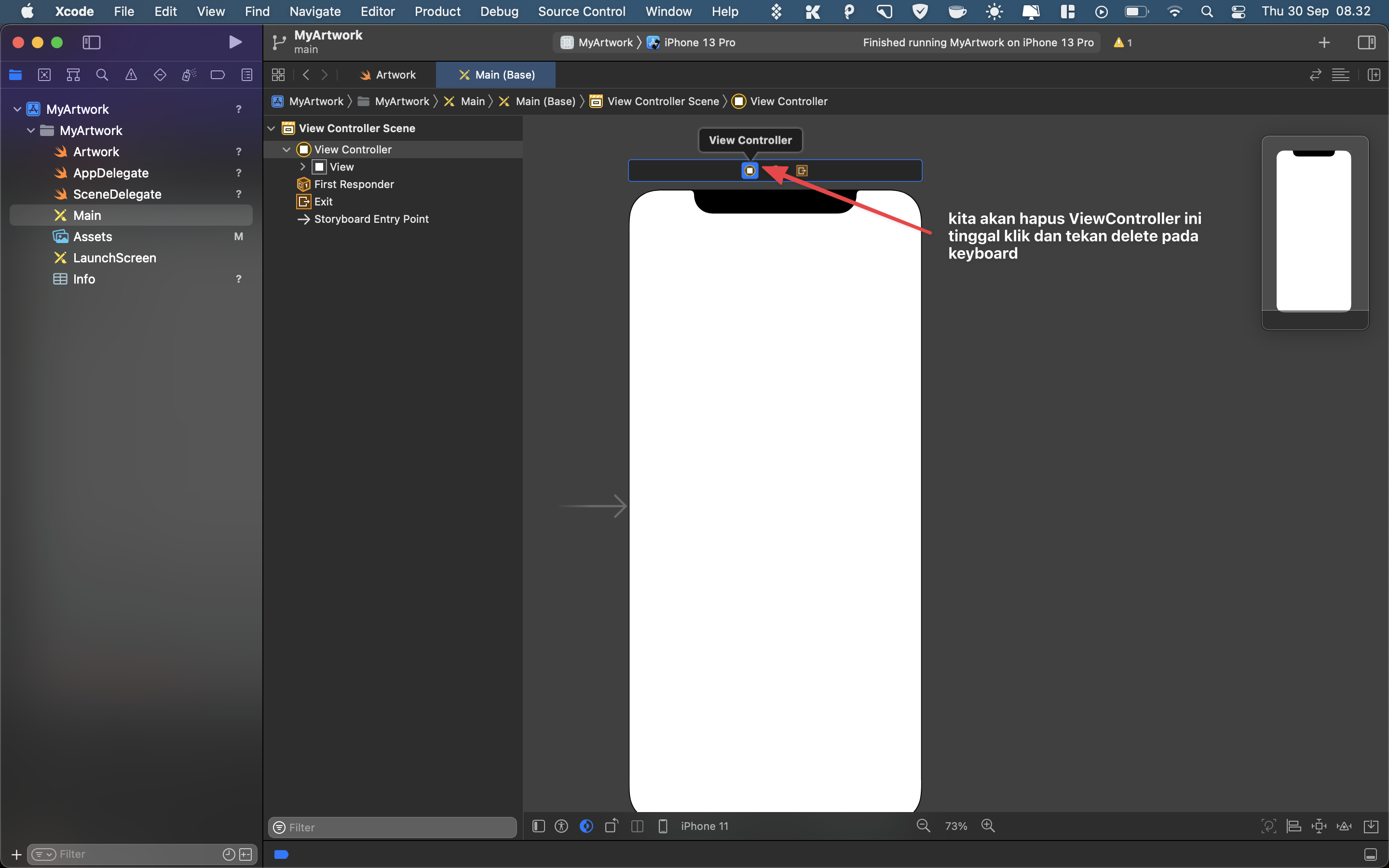Viewport: 1389px width, 868px height.
Task: Open the Align constraints menu
Action: [1294, 826]
